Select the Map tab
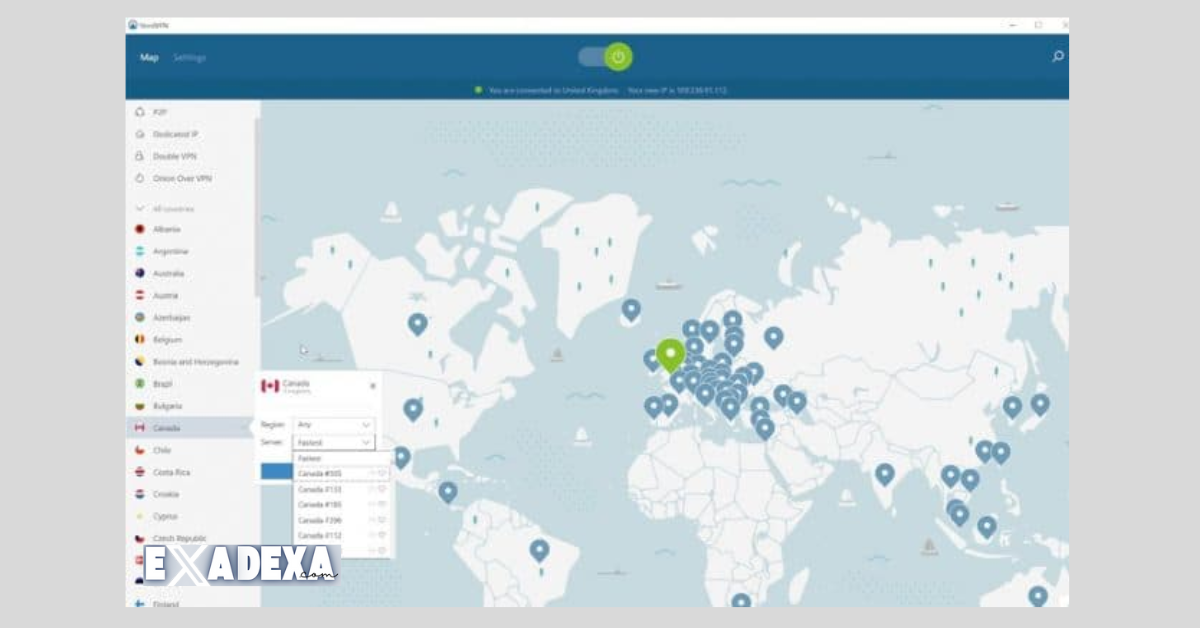 tap(150, 57)
